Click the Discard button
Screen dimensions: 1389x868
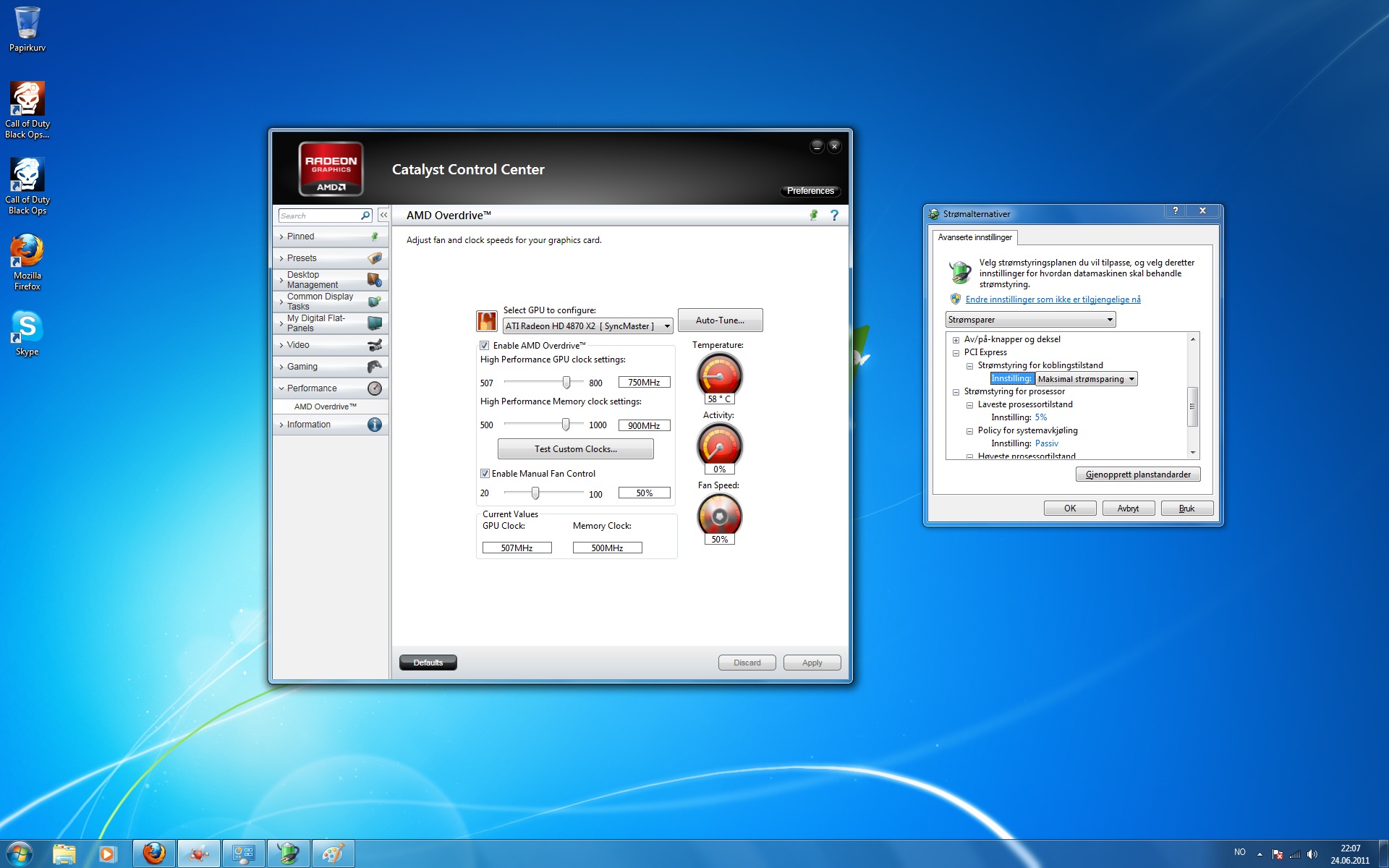747,663
